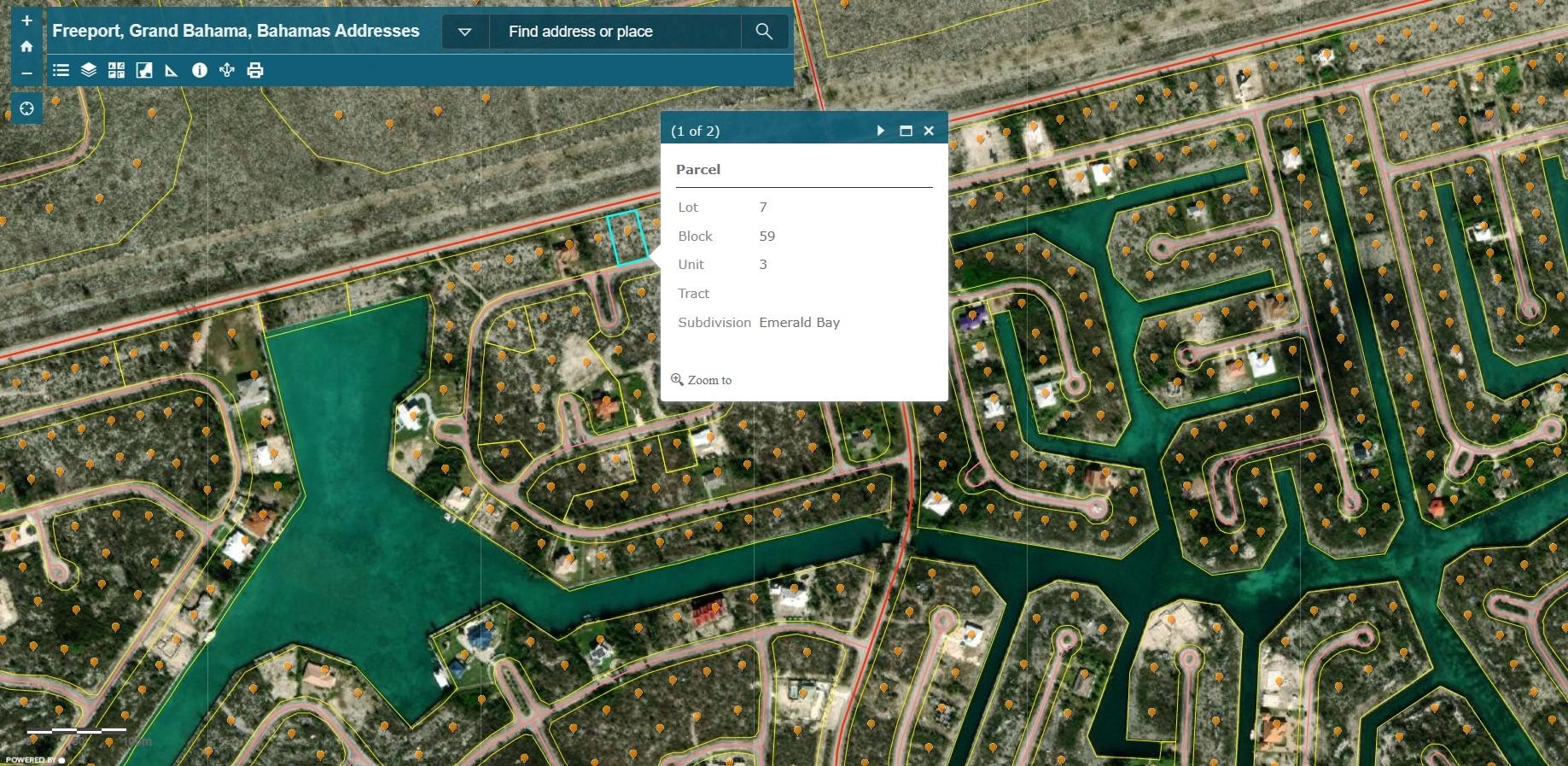Return to the default map extent (home)
Image resolution: width=1568 pixels, height=766 pixels.
click(x=26, y=46)
